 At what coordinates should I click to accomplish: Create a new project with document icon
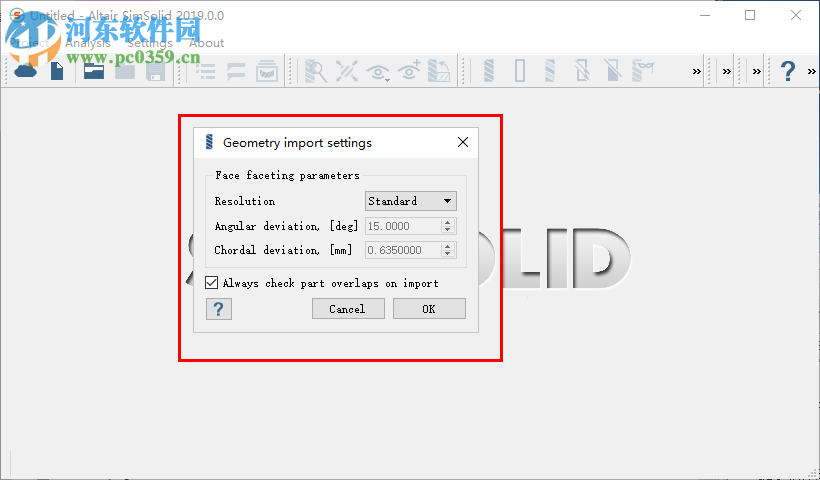[57, 71]
